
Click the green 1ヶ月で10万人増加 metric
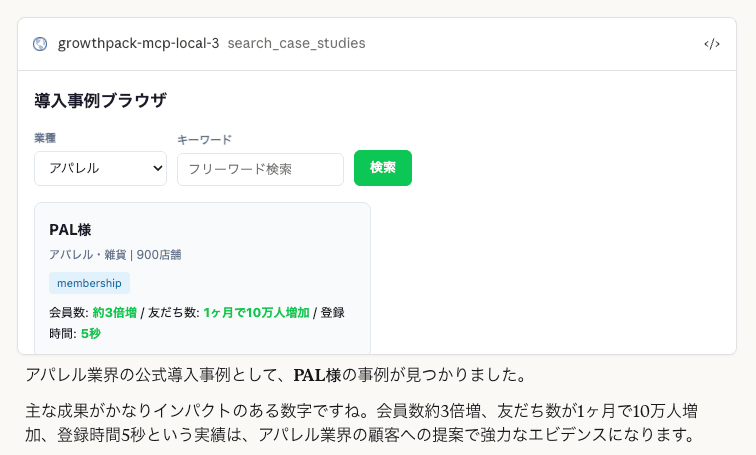(256, 313)
